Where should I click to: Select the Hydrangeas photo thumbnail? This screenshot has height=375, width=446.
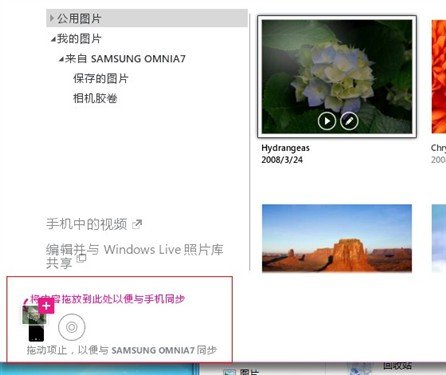(337, 77)
